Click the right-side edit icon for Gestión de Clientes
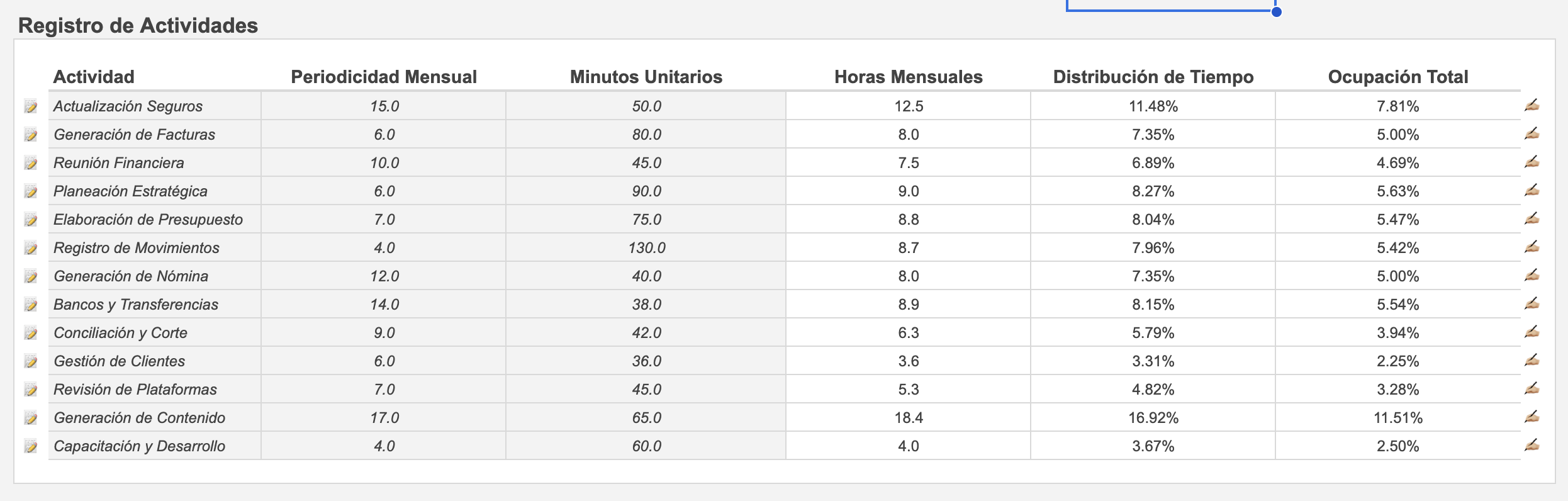The height and width of the screenshot is (501, 1568). pos(1532,361)
